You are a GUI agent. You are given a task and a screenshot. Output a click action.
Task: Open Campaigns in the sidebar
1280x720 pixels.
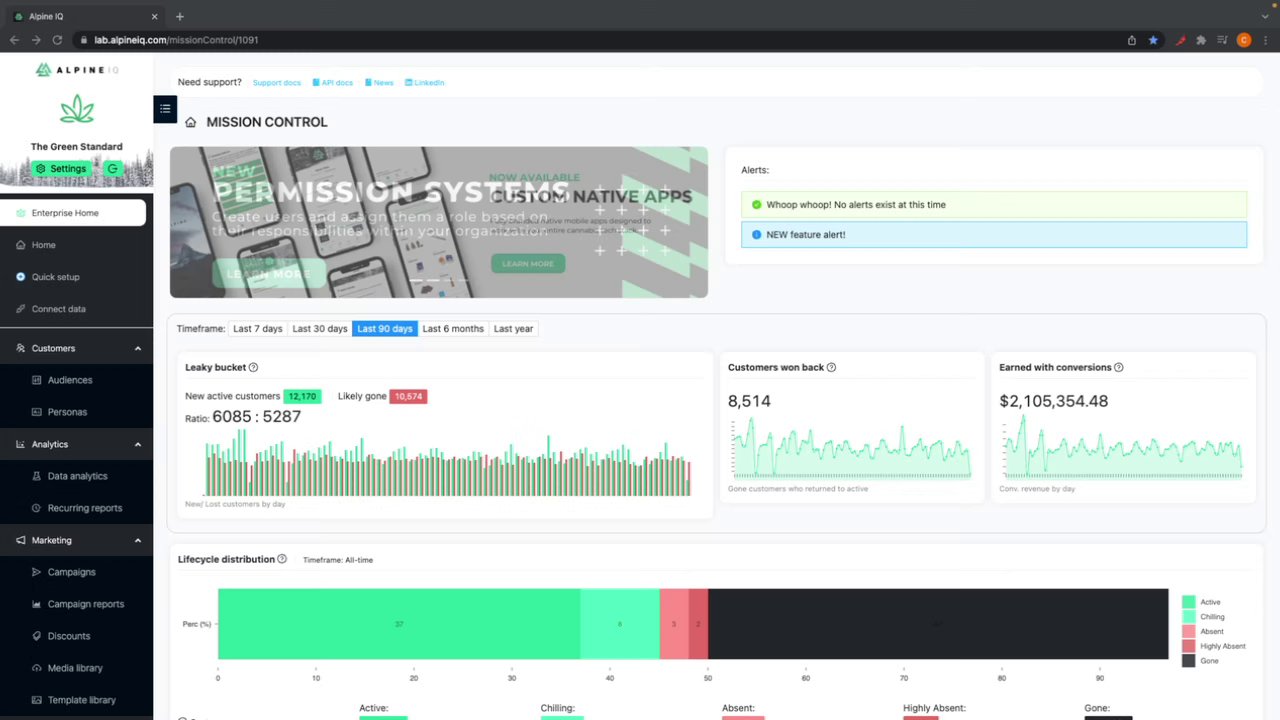coord(72,572)
